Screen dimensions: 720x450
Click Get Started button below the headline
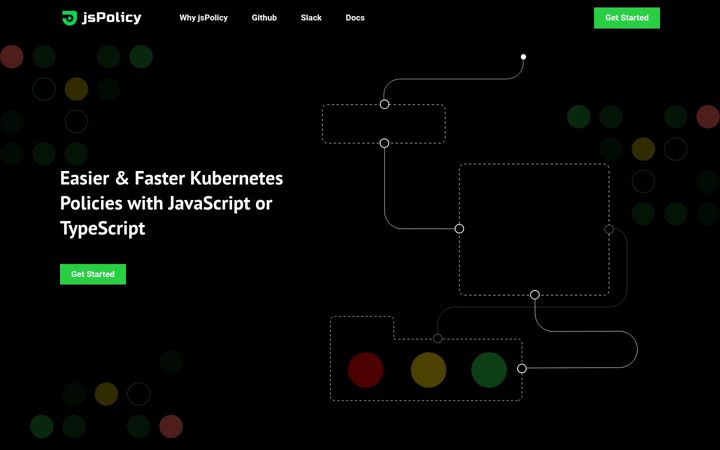(93, 274)
